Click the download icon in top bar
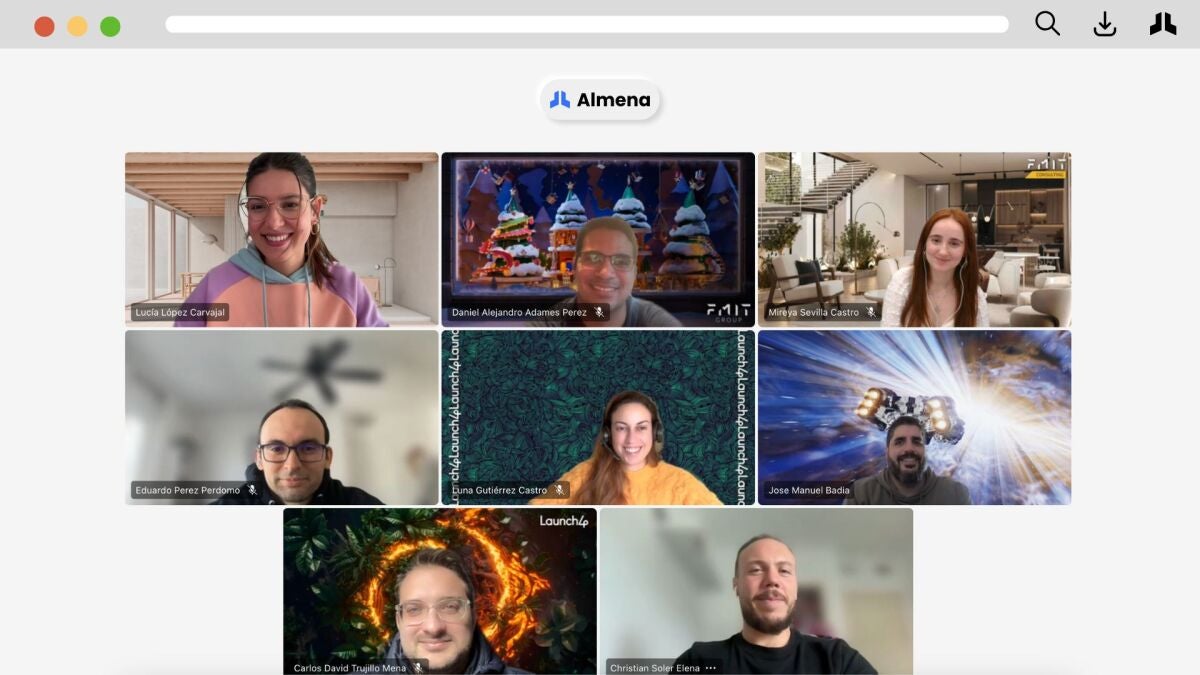The width and height of the screenshot is (1200, 675). point(1105,24)
